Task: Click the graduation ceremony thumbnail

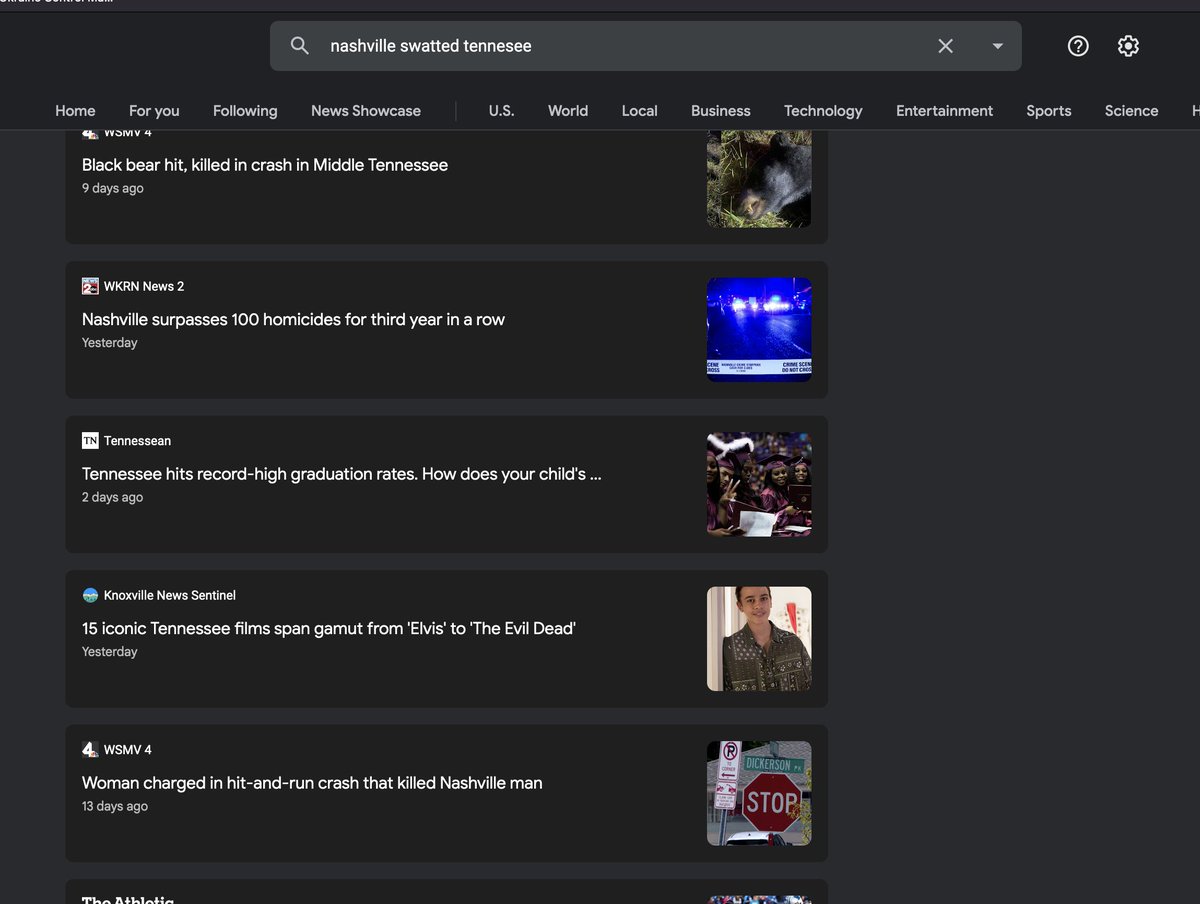Action: coord(759,484)
